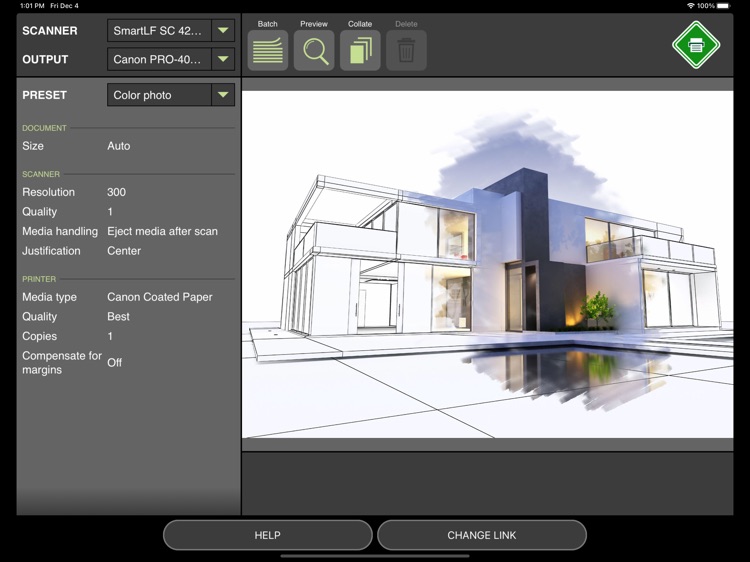
Task: Click the document Size label
Action: click(33, 146)
